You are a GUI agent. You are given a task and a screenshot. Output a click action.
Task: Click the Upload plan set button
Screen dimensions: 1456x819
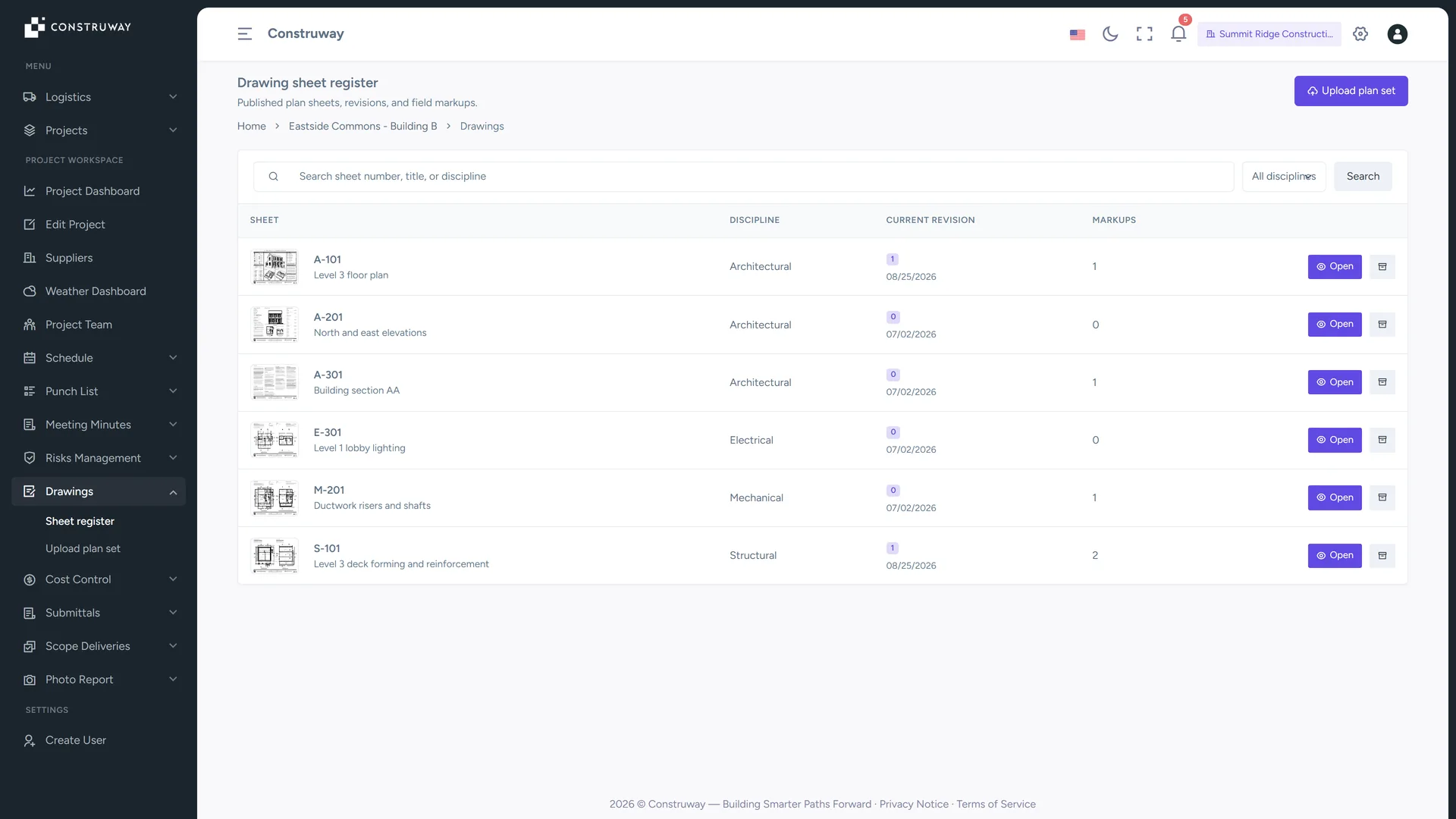1351,91
